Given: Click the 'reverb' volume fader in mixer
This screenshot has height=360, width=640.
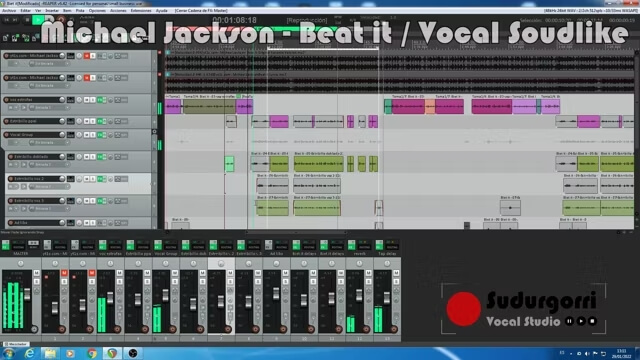Looking at the screenshot, I should [x=359, y=295].
